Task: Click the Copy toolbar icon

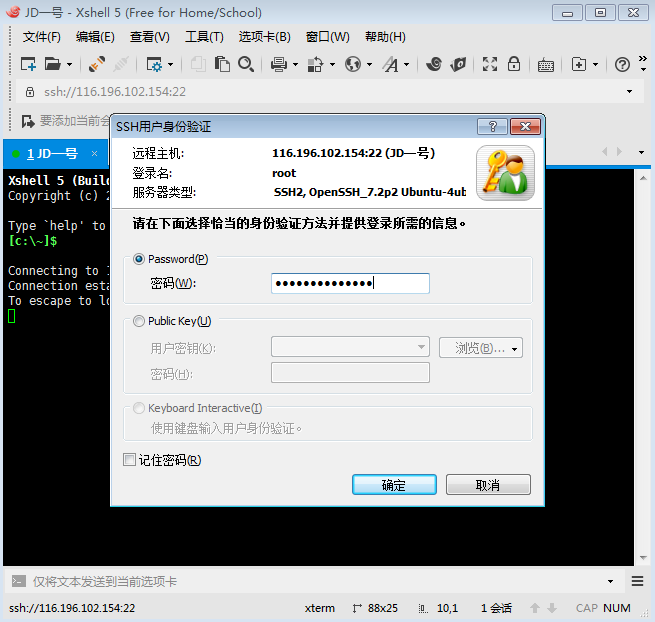Action: [x=198, y=64]
